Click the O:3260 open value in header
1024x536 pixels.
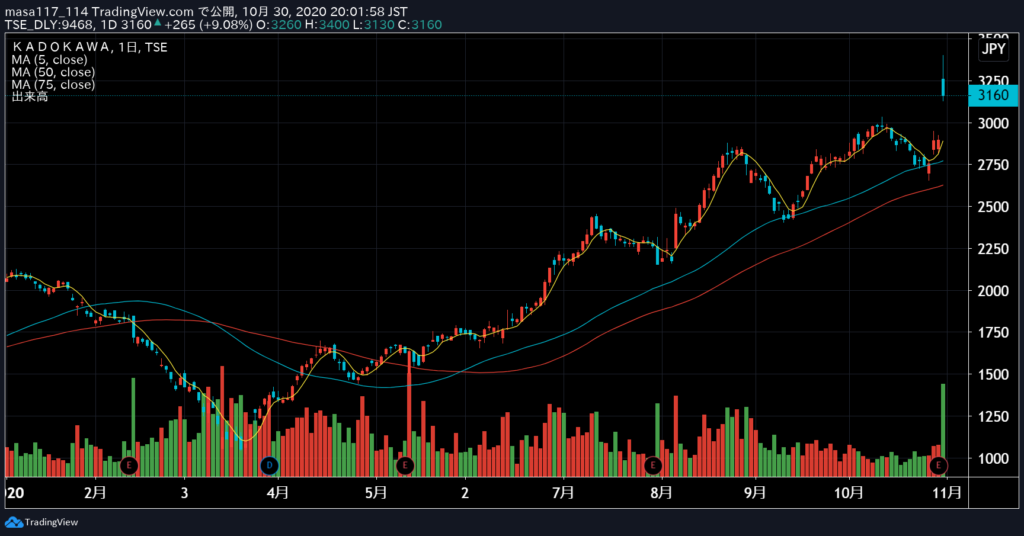click(279, 25)
